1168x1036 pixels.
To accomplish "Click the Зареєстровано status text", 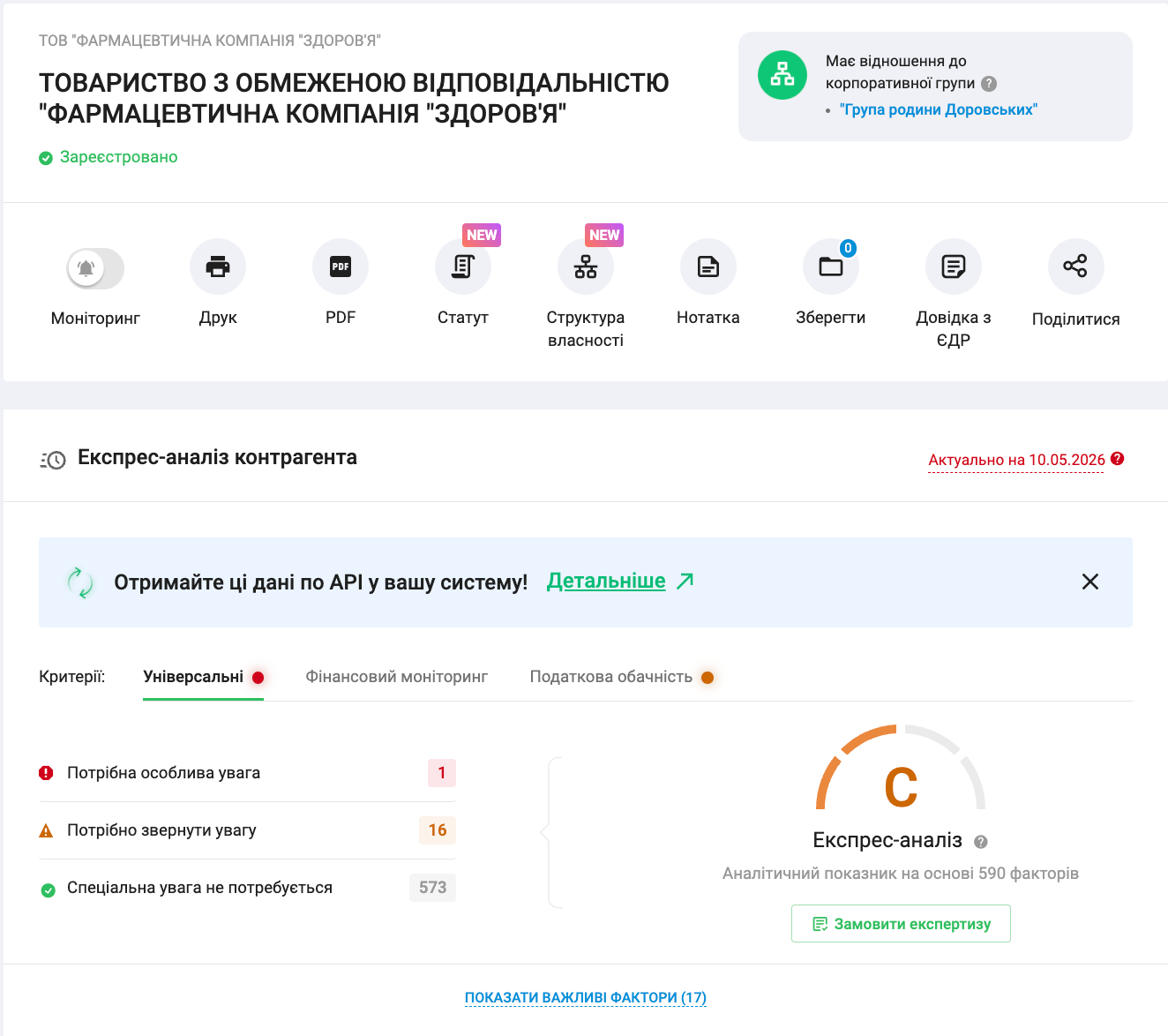I will [119, 157].
